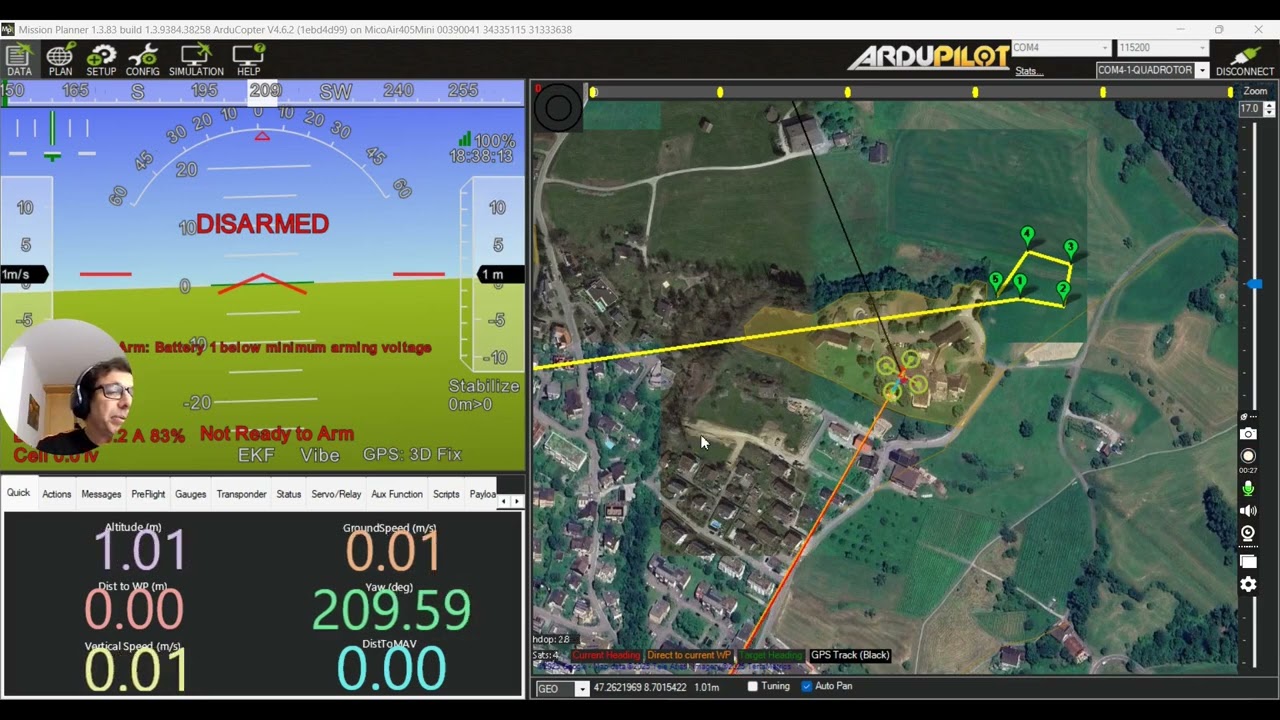The width and height of the screenshot is (1280, 720).
Task: Uncheck the Auto Pan checkbox
Action: (807, 687)
